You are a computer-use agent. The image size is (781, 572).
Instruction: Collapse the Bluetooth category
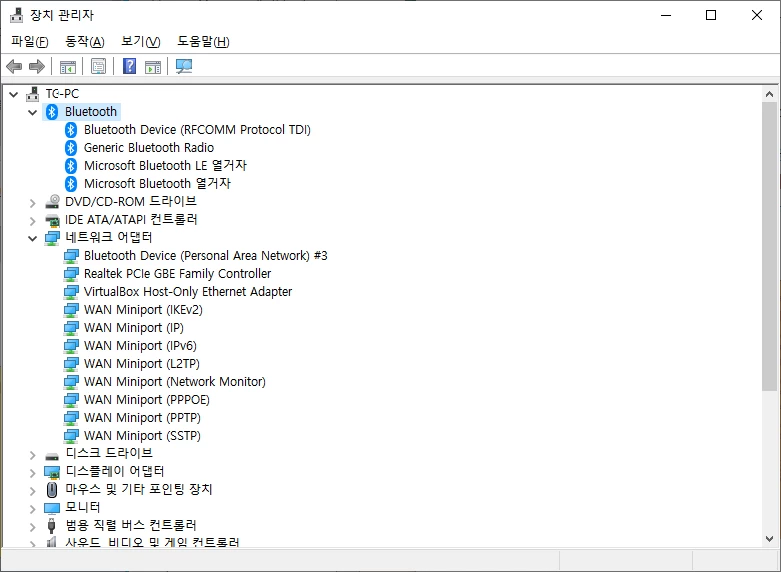pos(33,112)
